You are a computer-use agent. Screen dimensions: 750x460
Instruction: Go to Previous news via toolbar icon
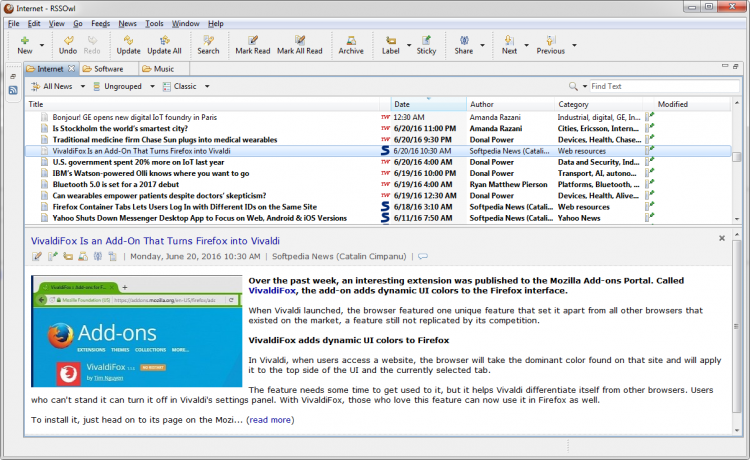coord(551,40)
